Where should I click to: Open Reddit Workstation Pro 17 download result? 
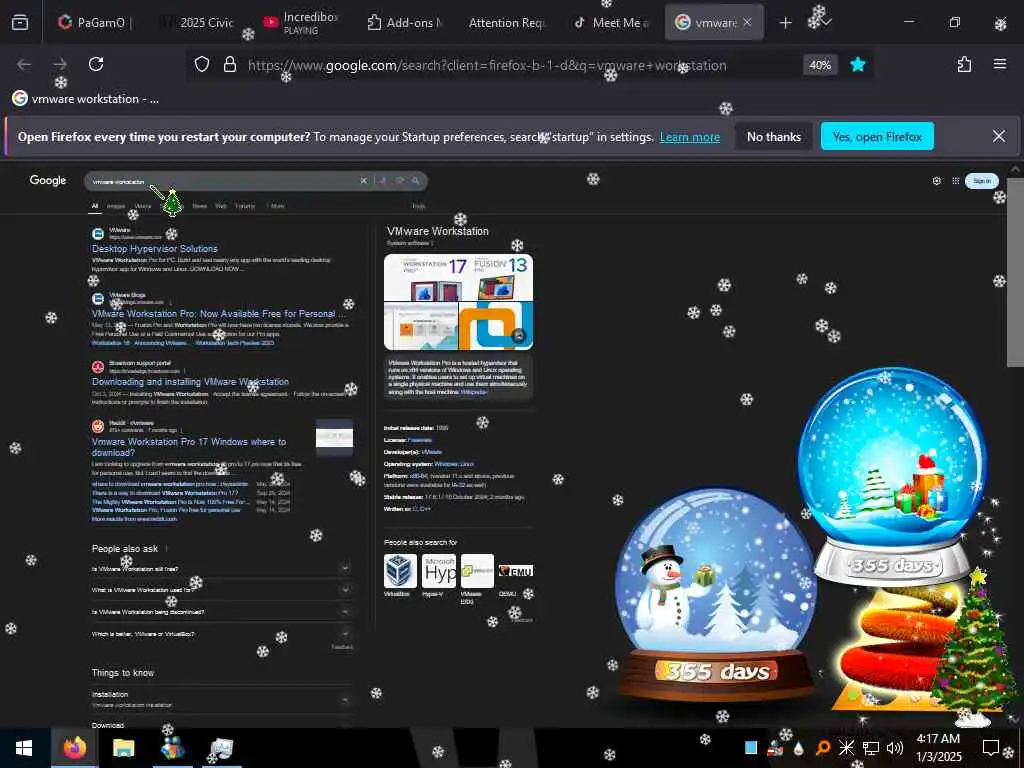[189, 447]
